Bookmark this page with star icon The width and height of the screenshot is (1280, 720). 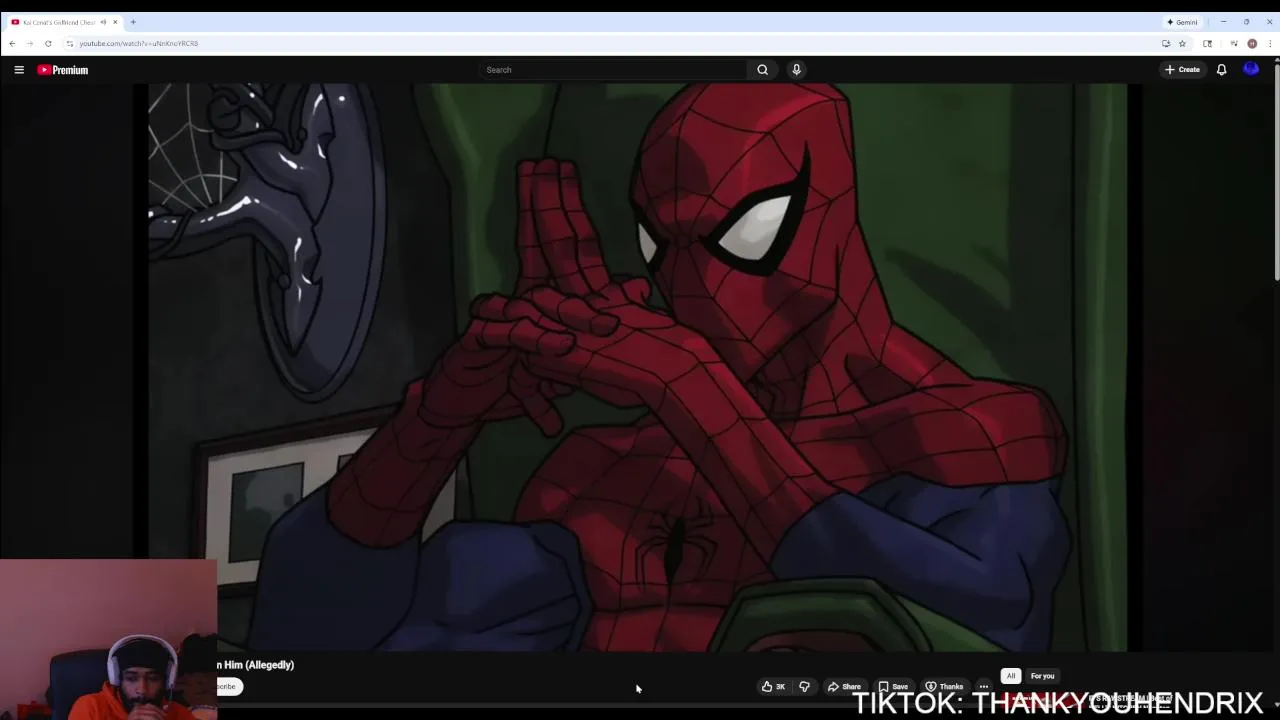(1182, 44)
